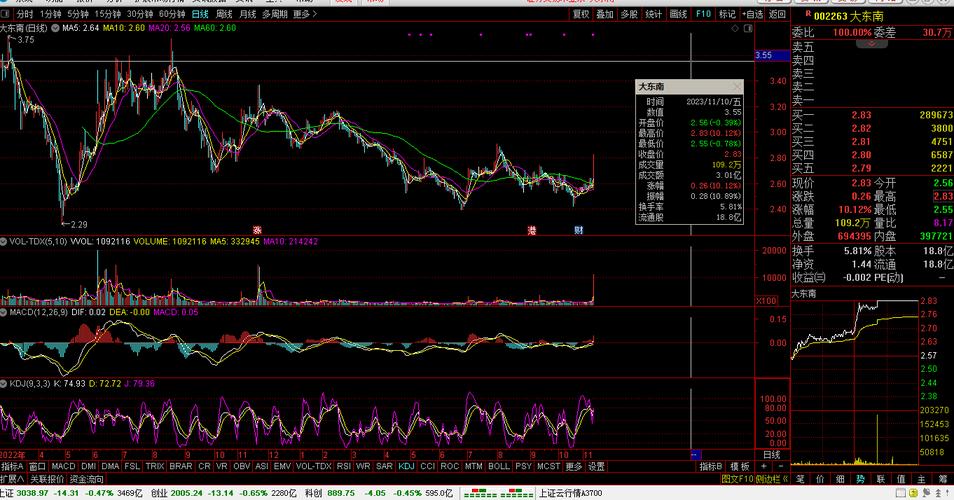Open 资金流向 capital flow tab
The height and width of the screenshot is (500, 954).
(86, 479)
